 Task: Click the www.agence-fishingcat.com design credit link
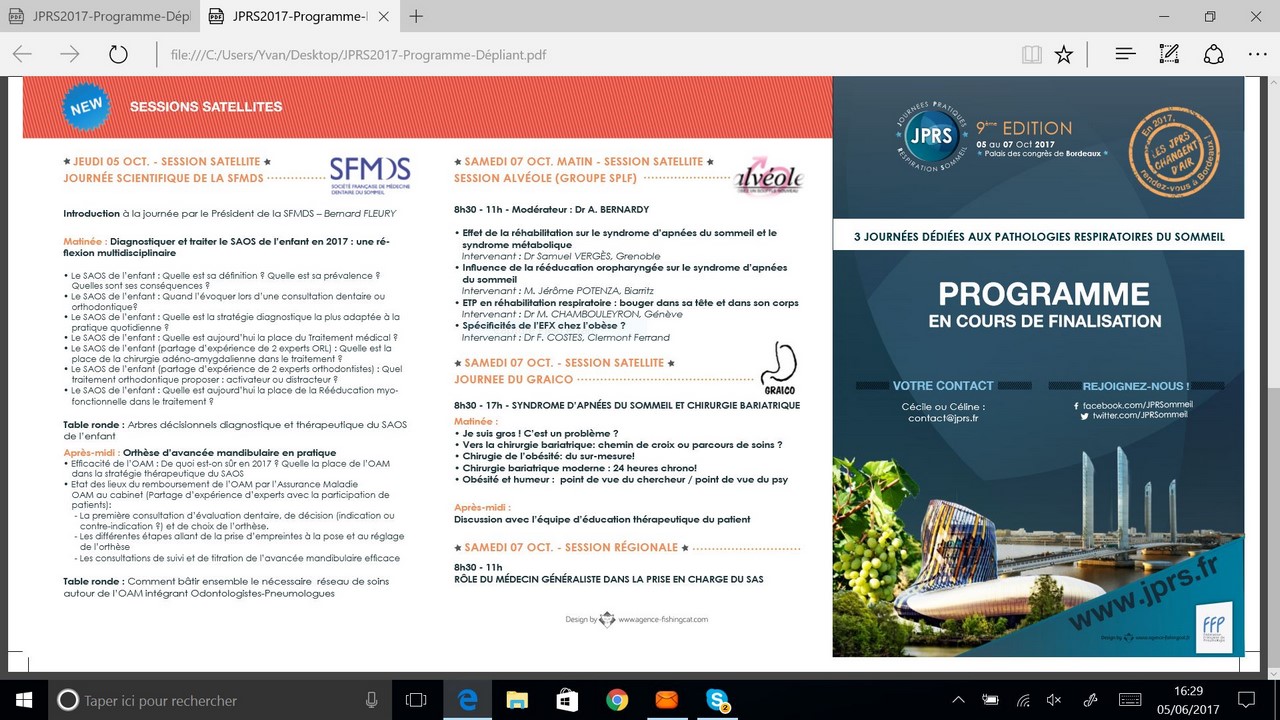[663, 619]
